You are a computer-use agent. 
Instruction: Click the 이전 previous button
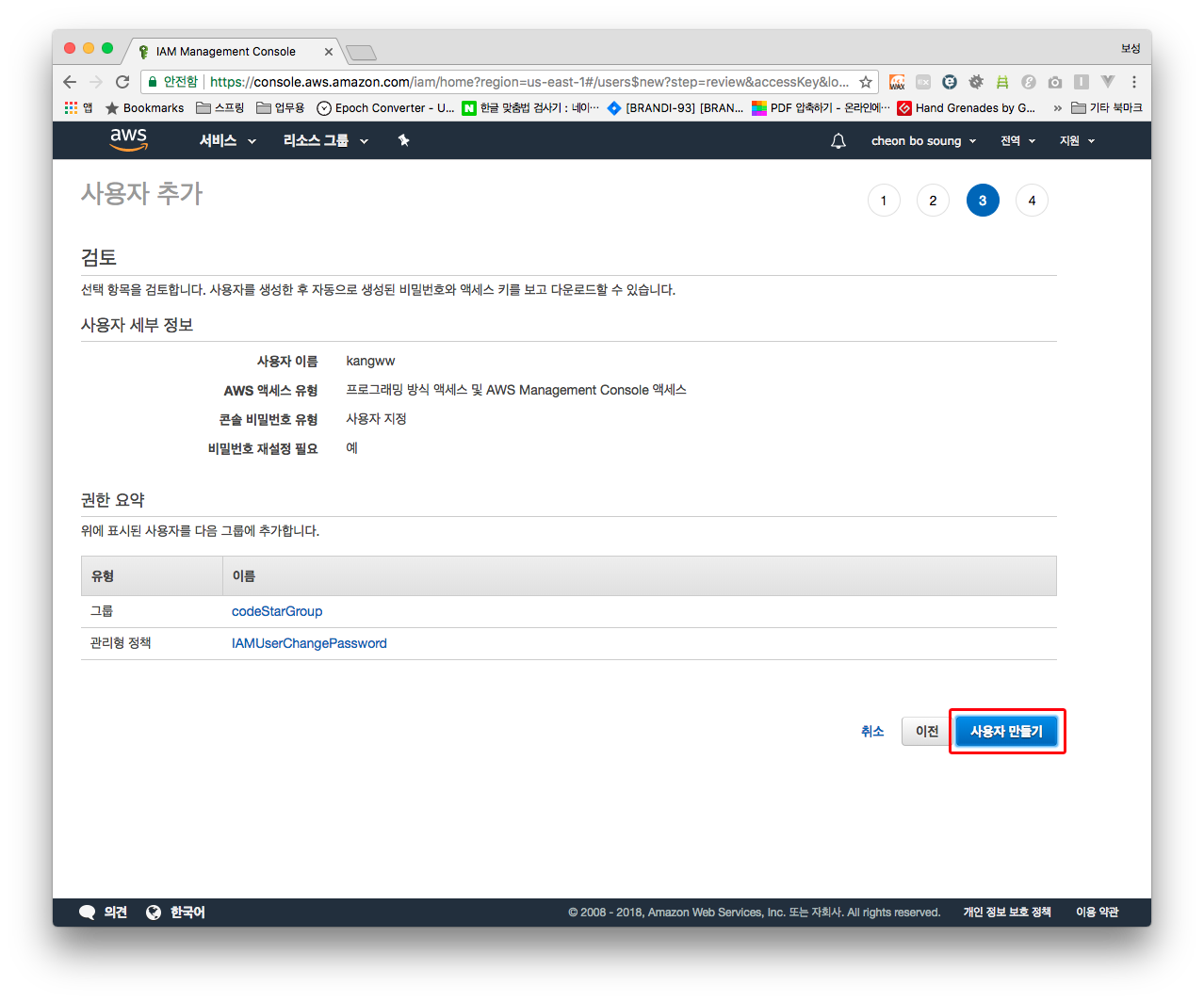pyautogui.click(x=926, y=731)
